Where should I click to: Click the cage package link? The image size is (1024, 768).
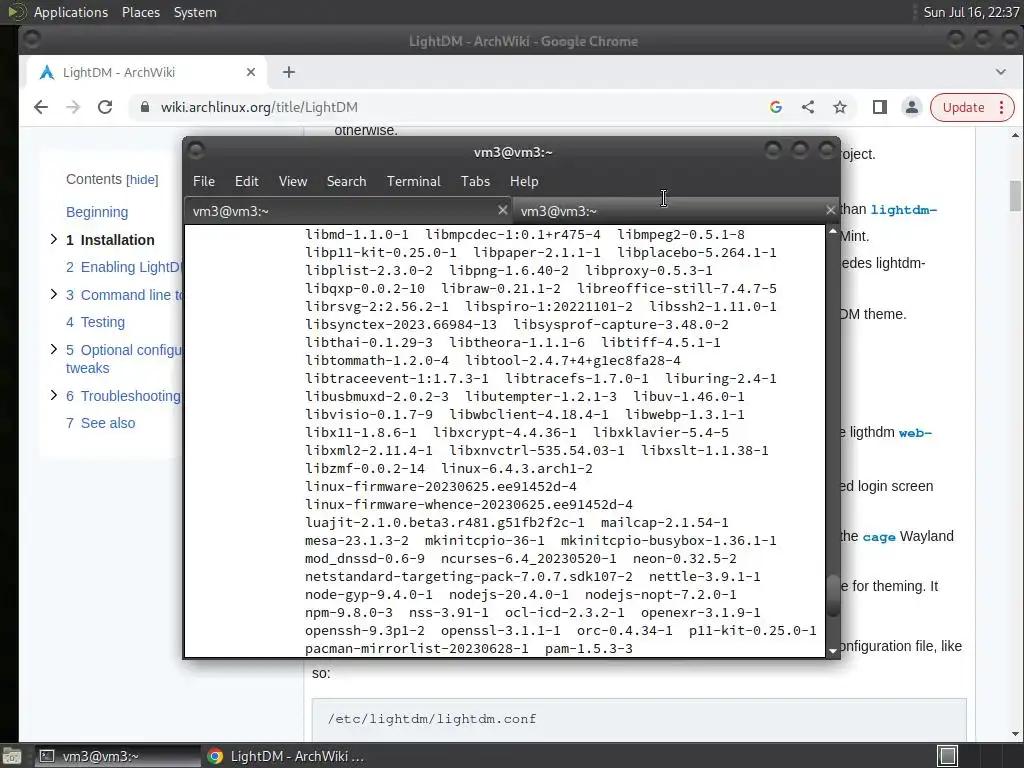pyautogui.click(x=878, y=537)
